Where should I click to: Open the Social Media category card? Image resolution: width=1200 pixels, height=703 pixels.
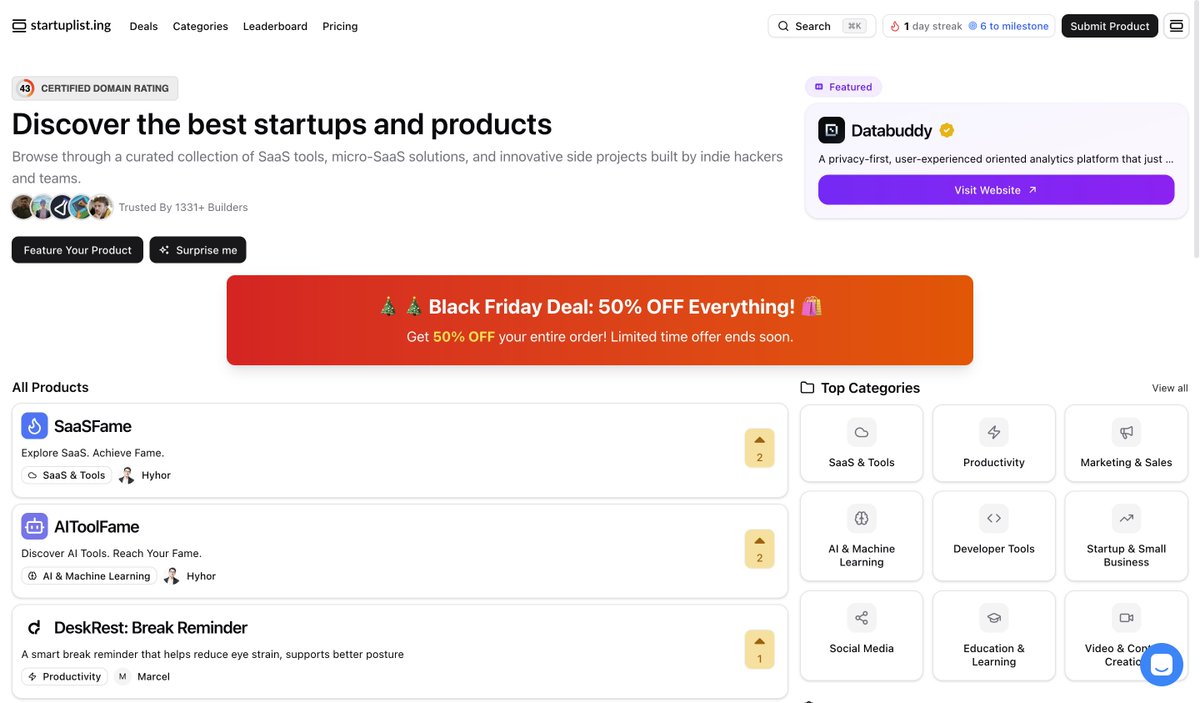861,636
